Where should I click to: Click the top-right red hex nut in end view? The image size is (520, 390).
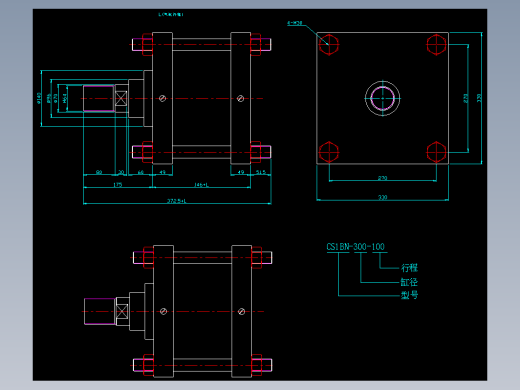click(436, 44)
